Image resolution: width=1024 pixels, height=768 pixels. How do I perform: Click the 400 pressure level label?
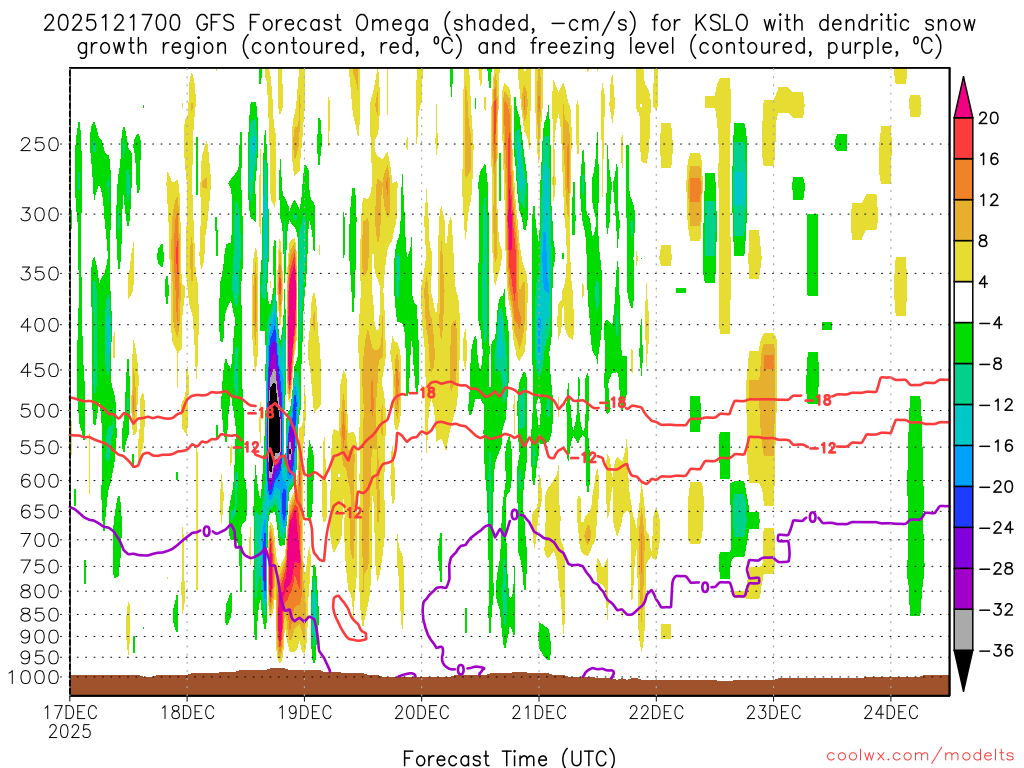click(x=40, y=325)
